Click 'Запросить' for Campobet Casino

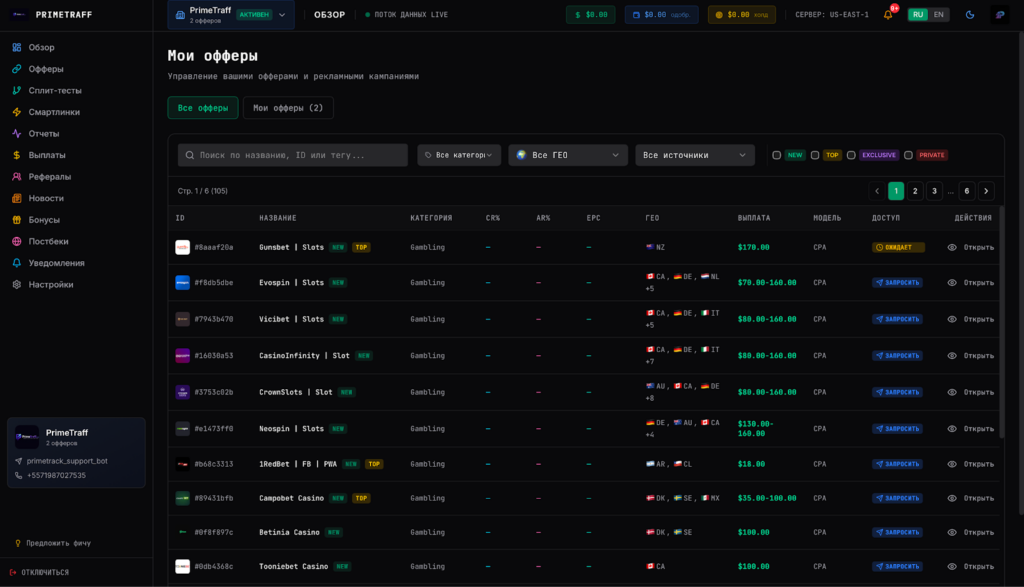point(897,498)
